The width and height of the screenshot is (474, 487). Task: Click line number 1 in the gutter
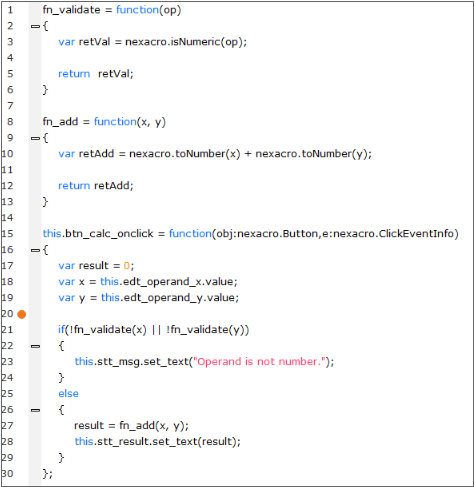[10, 10]
